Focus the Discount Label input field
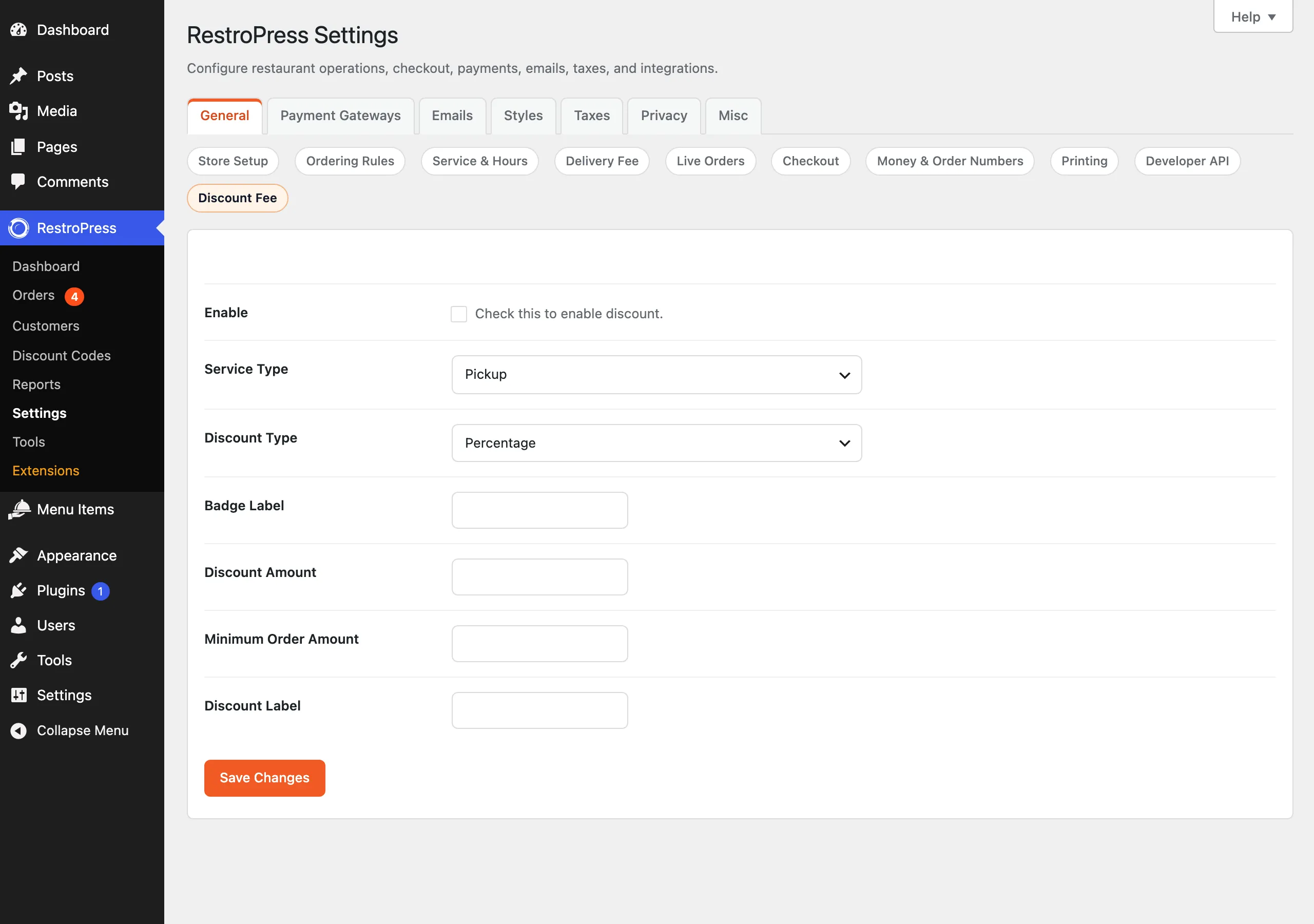The height and width of the screenshot is (924, 1314). pos(539,710)
